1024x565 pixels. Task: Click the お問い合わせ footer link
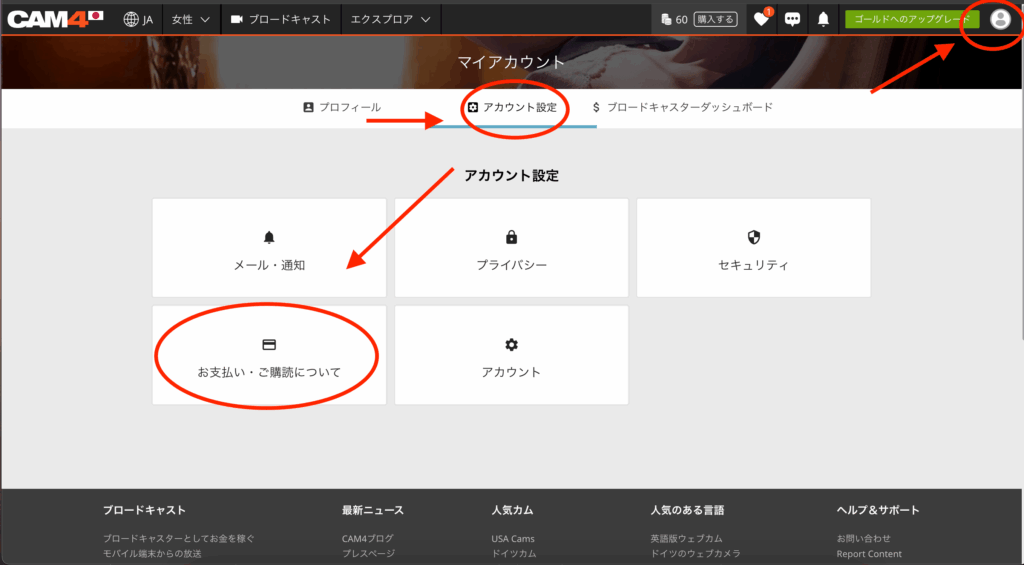pyautogui.click(x=863, y=538)
